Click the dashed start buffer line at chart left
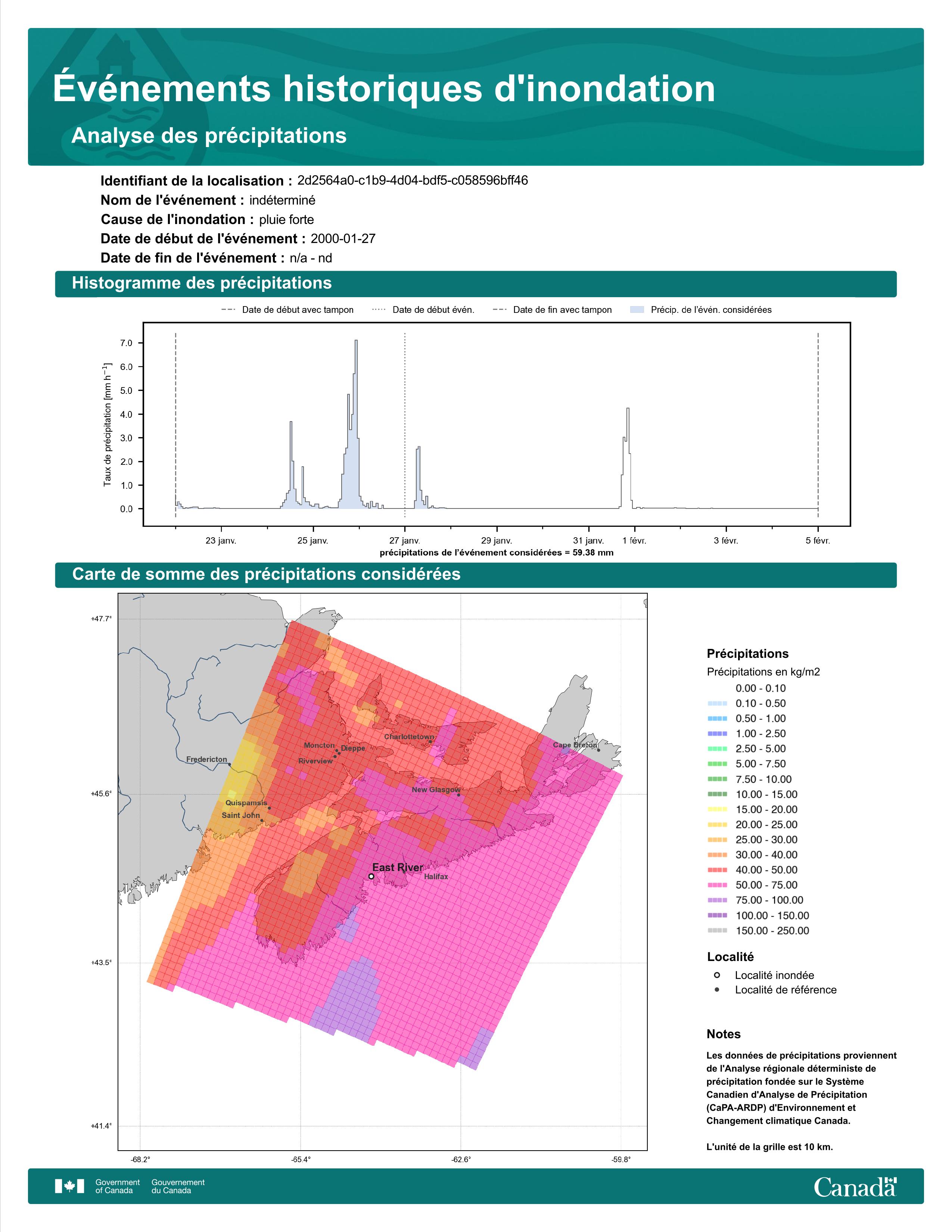Screen dimensions: 952x1232 tap(175, 425)
